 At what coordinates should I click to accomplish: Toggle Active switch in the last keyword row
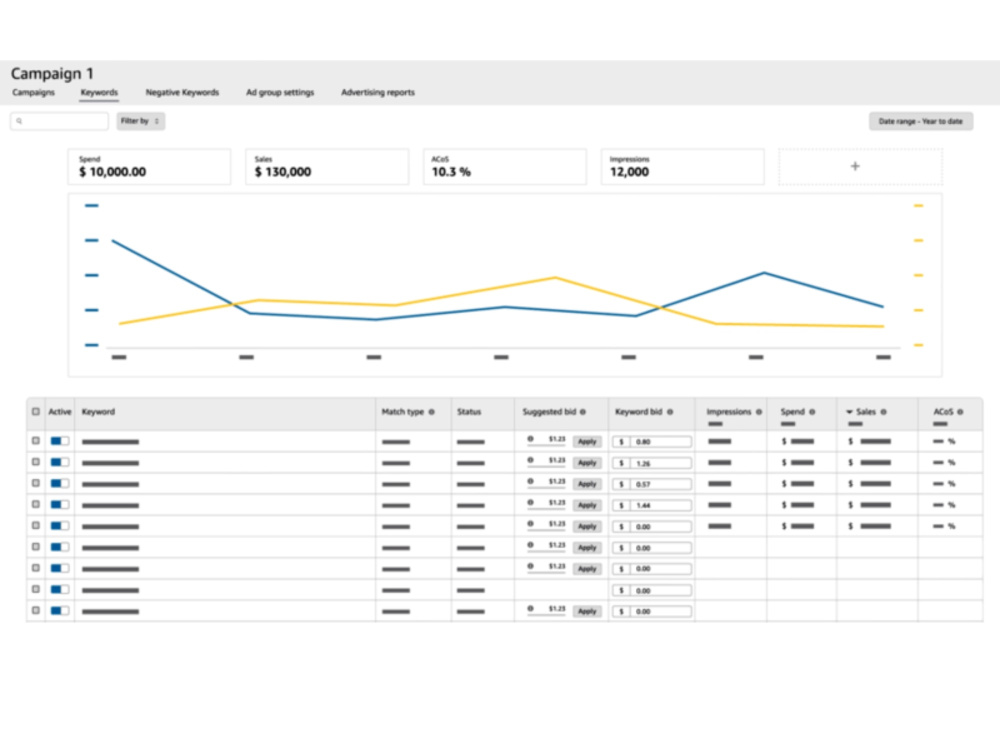[x=60, y=611]
